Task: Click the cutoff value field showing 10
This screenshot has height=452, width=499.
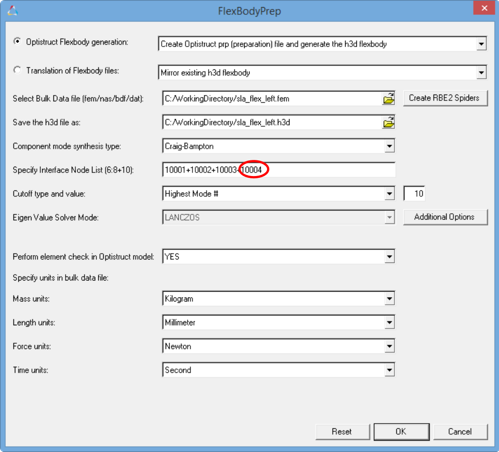Action: [x=414, y=194]
